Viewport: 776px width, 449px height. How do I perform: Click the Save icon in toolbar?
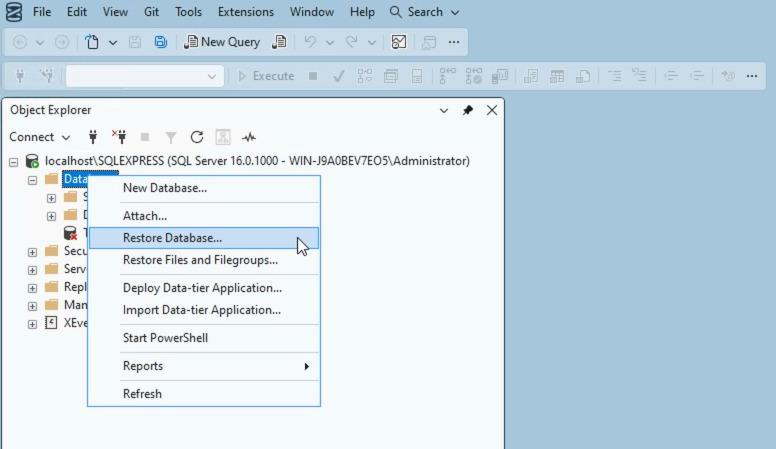tap(135, 42)
